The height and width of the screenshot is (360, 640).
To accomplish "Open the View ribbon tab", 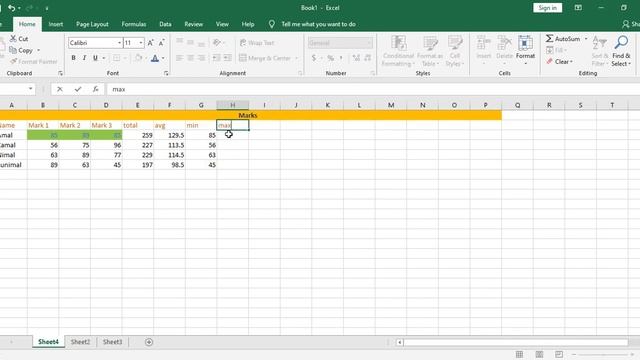I will (222, 24).
